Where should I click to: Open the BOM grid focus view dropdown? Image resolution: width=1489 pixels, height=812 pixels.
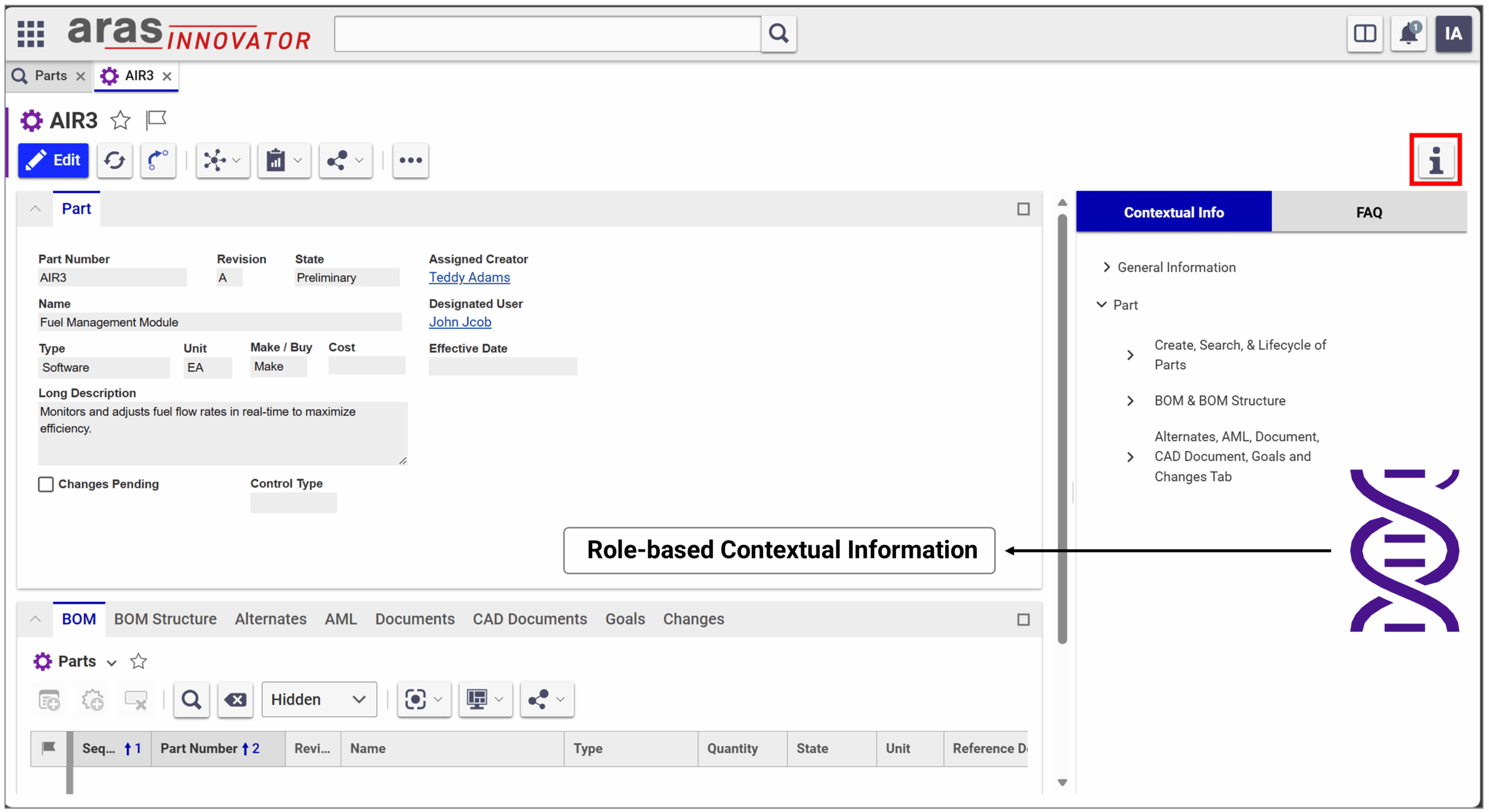coord(423,699)
